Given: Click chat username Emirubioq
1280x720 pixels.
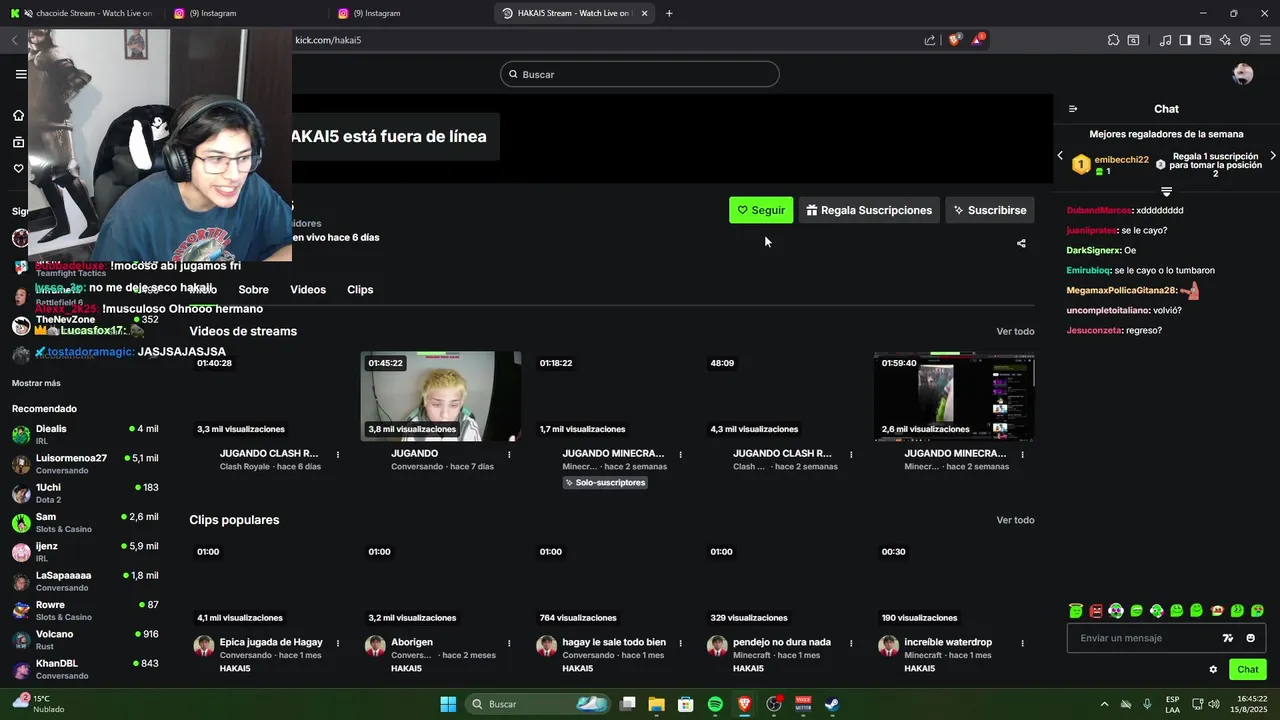Looking at the screenshot, I should tap(1088, 270).
